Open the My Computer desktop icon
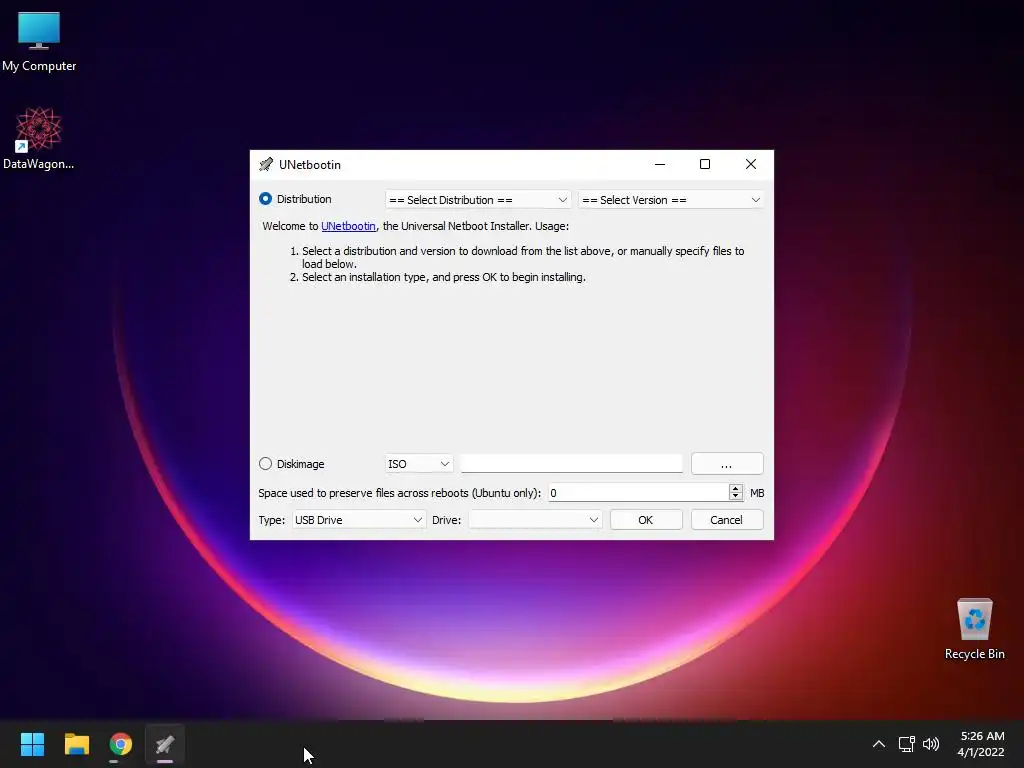Image resolution: width=1024 pixels, height=768 pixels. point(39,41)
